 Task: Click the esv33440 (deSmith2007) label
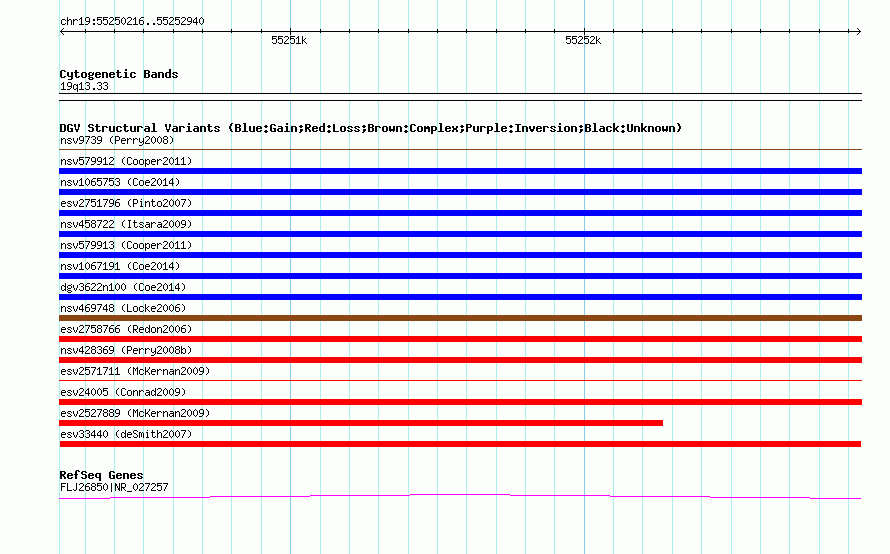(126, 434)
